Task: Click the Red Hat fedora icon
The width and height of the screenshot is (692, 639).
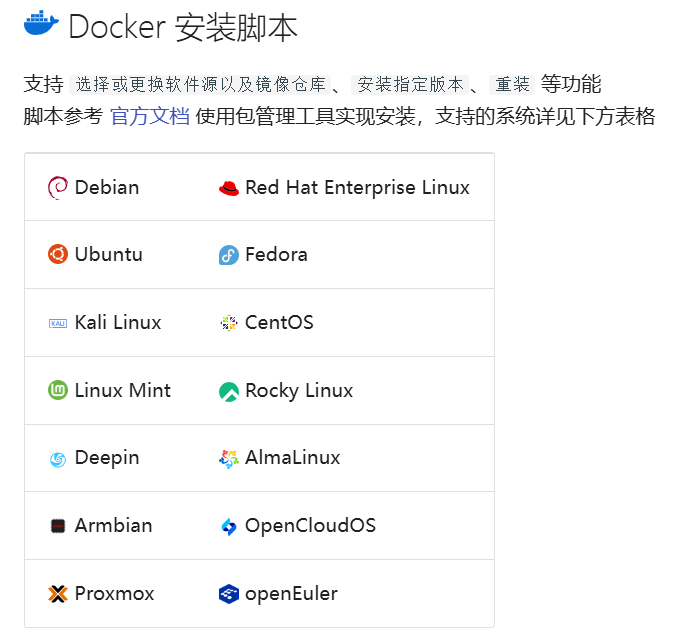Action: [229, 188]
